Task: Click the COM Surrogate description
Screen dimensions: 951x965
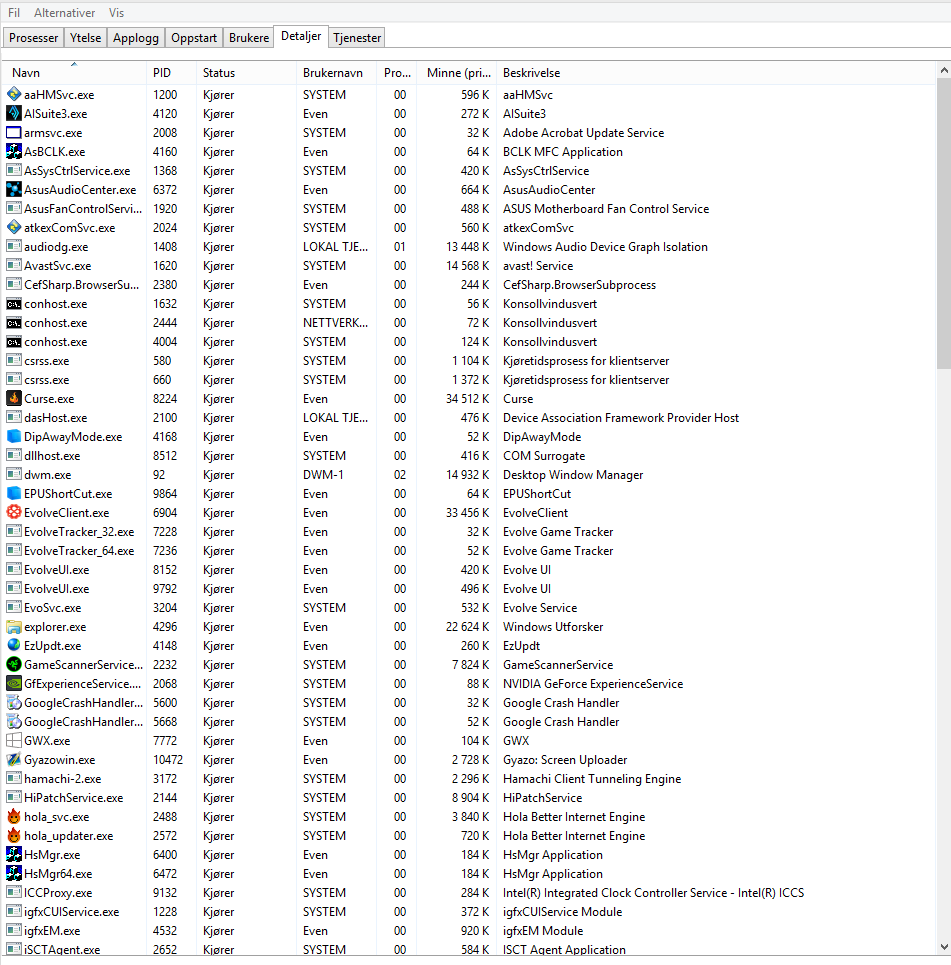Action: click(x=544, y=455)
